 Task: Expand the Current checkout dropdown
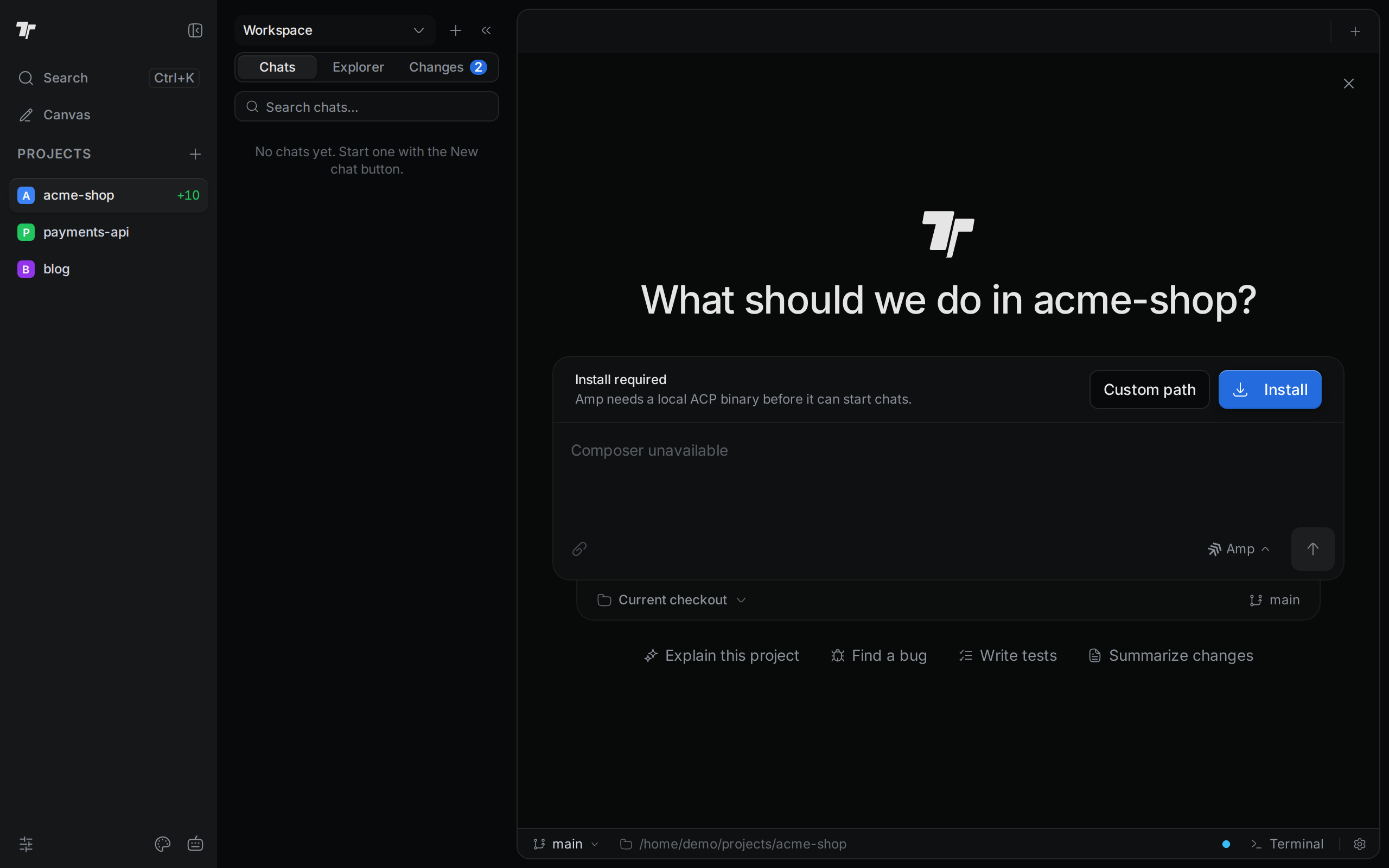(672, 600)
